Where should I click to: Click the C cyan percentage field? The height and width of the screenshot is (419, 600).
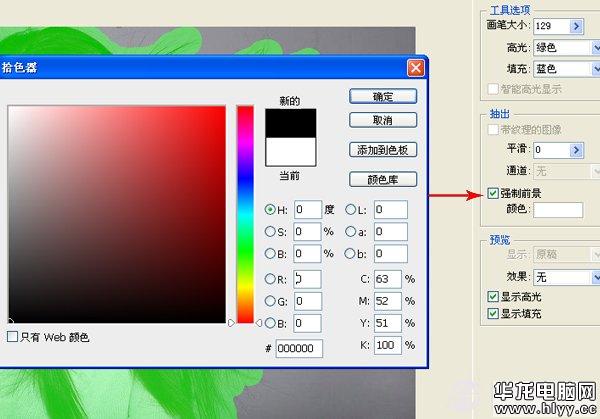(x=388, y=279)
